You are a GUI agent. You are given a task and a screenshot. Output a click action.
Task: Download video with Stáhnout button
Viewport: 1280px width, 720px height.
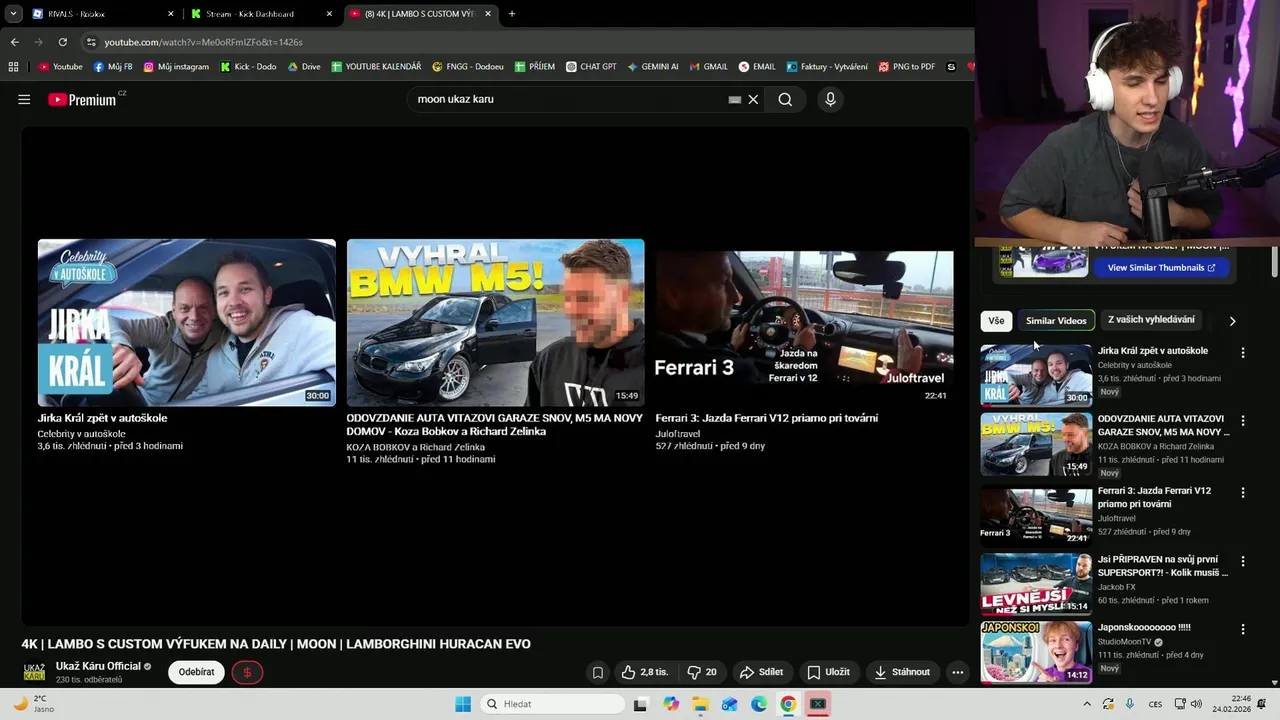click(903, 672)
